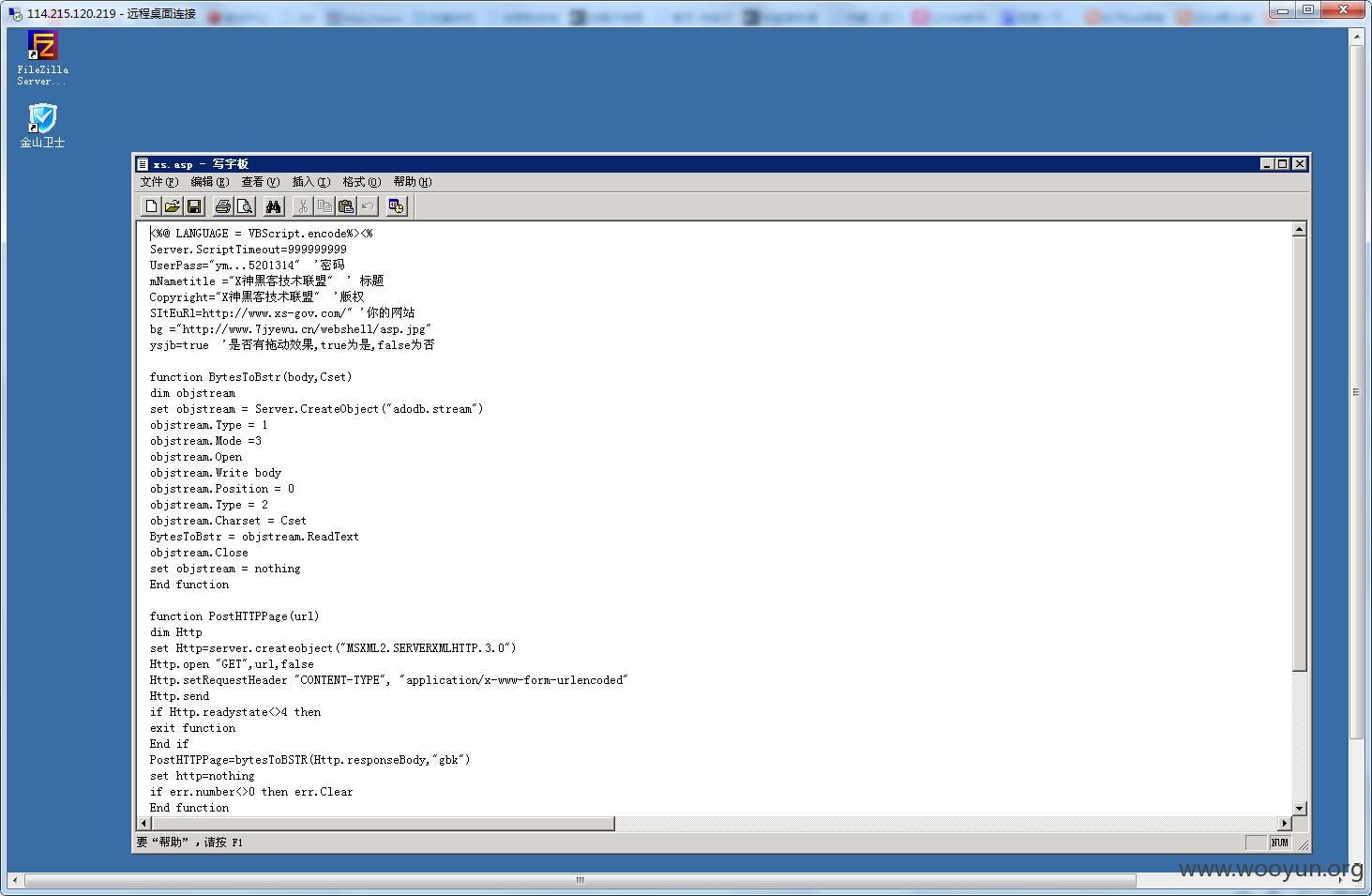Viewport: 1372px width, 896px height.
Task: Click WordPad's vertical scrollbar thumb
Action: (1299, 454)
